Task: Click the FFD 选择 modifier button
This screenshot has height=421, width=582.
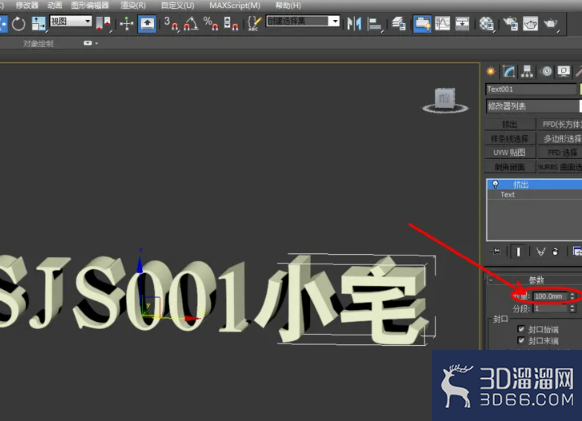Action: [x=560, y=153]
